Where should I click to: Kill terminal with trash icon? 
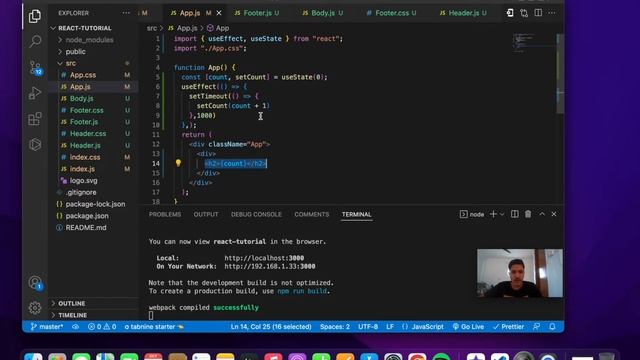click(528, 214)
